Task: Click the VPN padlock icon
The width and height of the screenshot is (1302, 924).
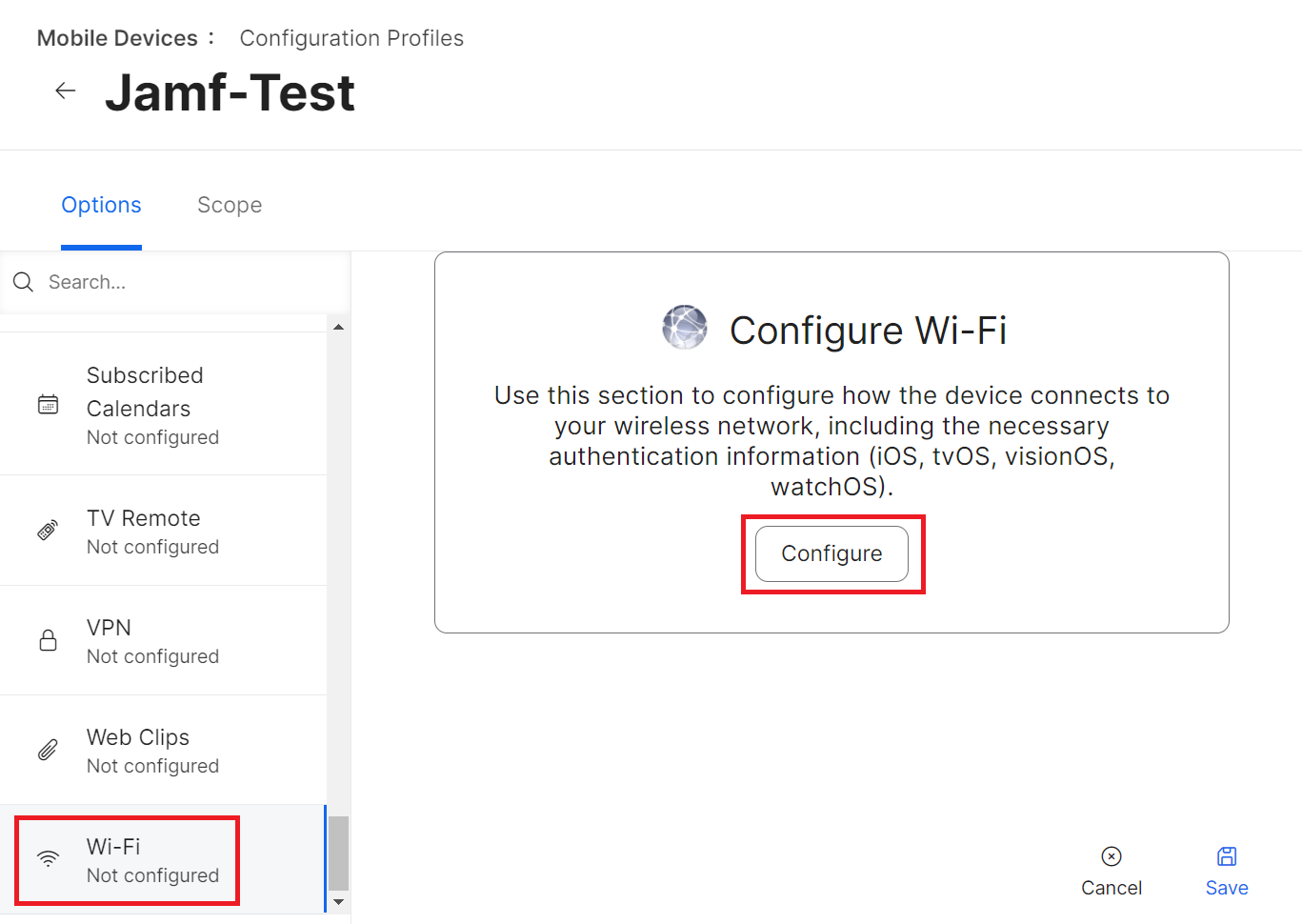Action: (x=48, y=640)
